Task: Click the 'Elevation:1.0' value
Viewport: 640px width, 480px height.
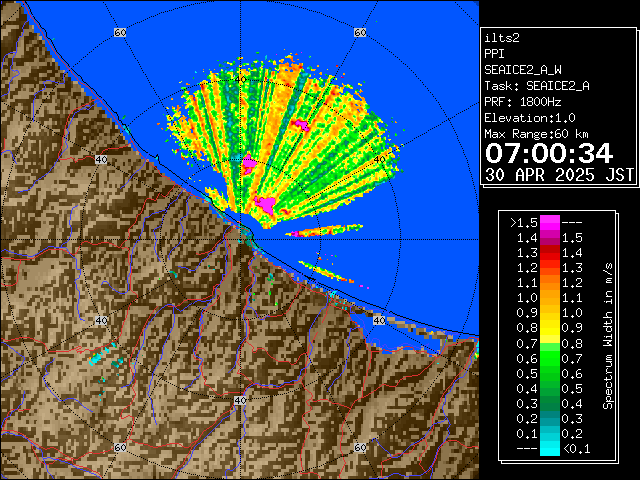Action: (530, 118)
